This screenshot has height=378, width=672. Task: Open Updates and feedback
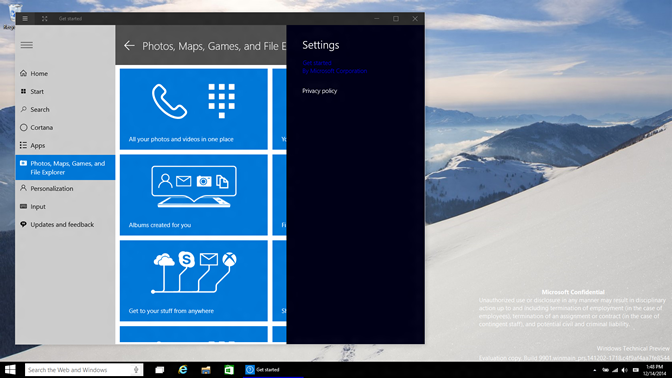tap(65, 224)
